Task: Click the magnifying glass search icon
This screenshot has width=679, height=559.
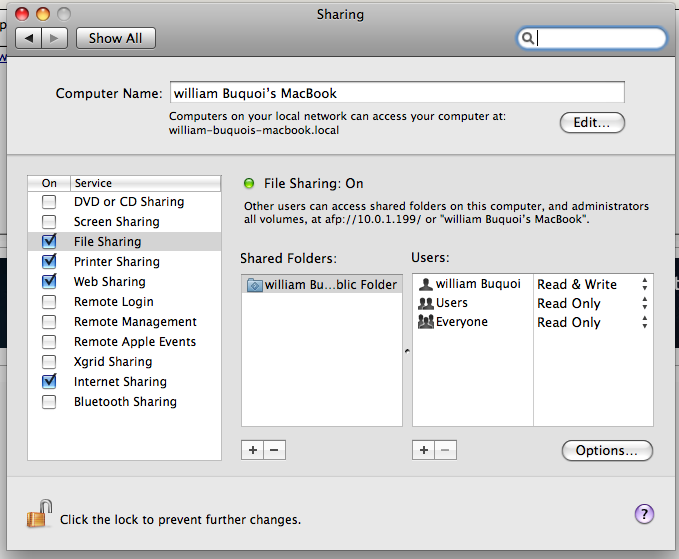Action: [527, 38]
